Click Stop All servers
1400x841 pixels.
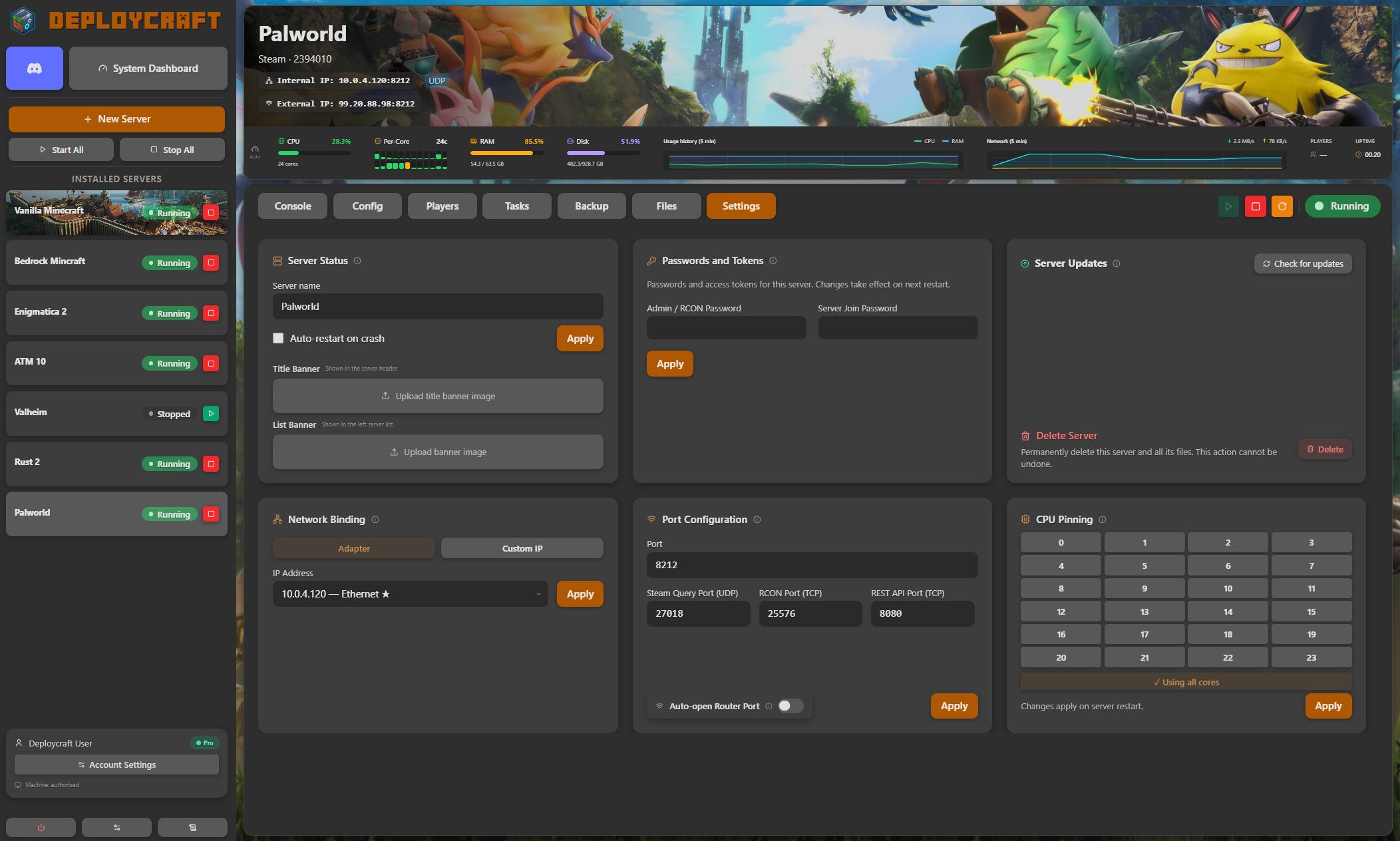tap(172, 150)
